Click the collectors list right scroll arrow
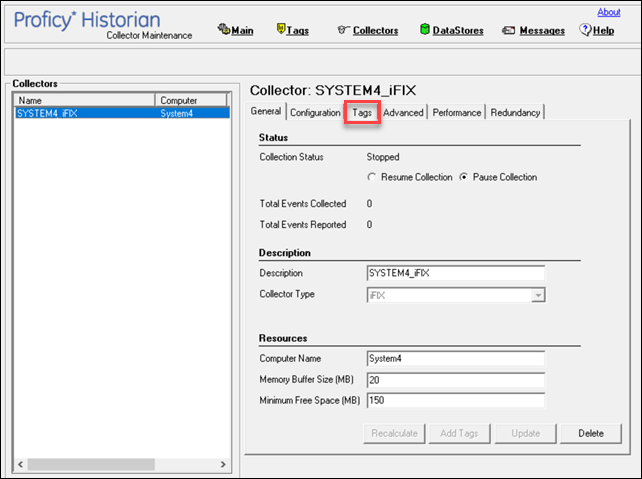Screen dimensions: 642x479 223,465
